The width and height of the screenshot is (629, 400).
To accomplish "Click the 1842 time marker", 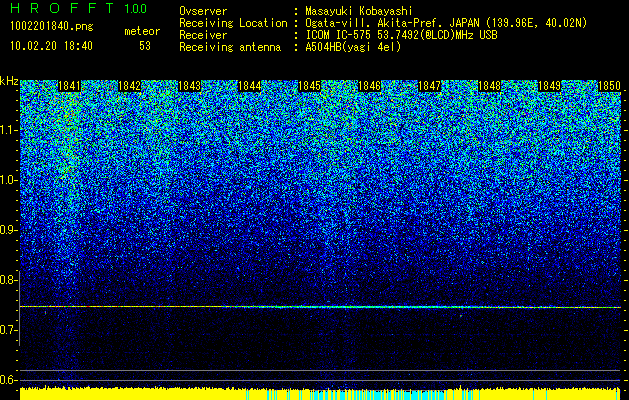I will 130,86.
